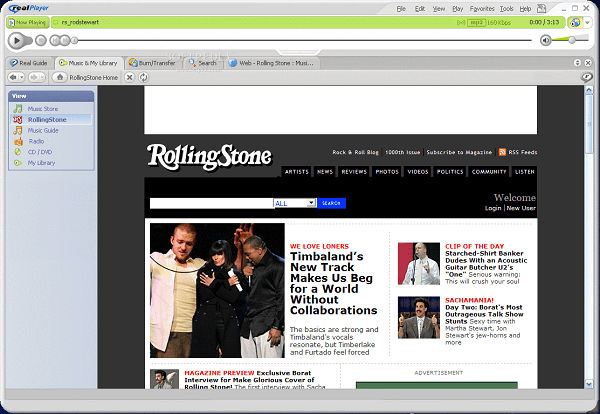Open the VIDEOS navigation tab
This screenshot has height=414, width=600.
417,172
